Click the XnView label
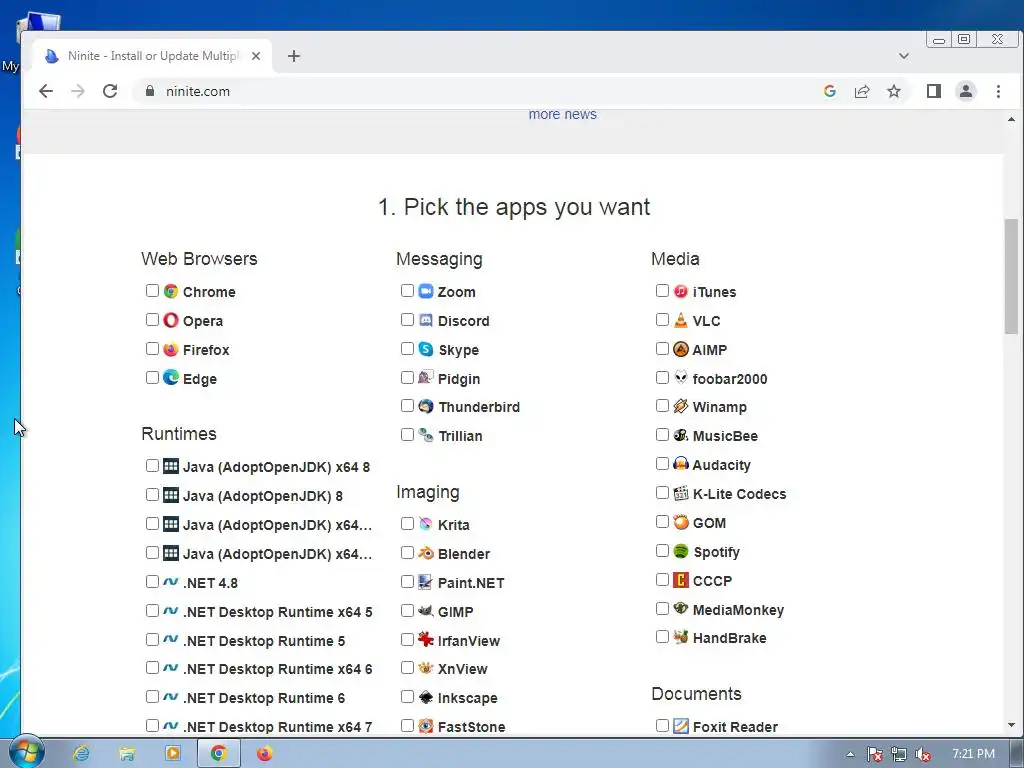This screenshot has width=1024, height=768. pyautogui.click(x=462, y=669)
